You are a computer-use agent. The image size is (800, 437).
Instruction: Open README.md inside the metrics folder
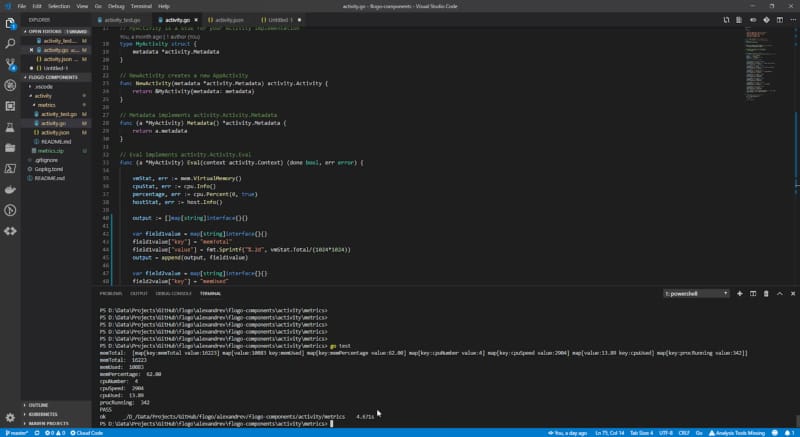55,141
